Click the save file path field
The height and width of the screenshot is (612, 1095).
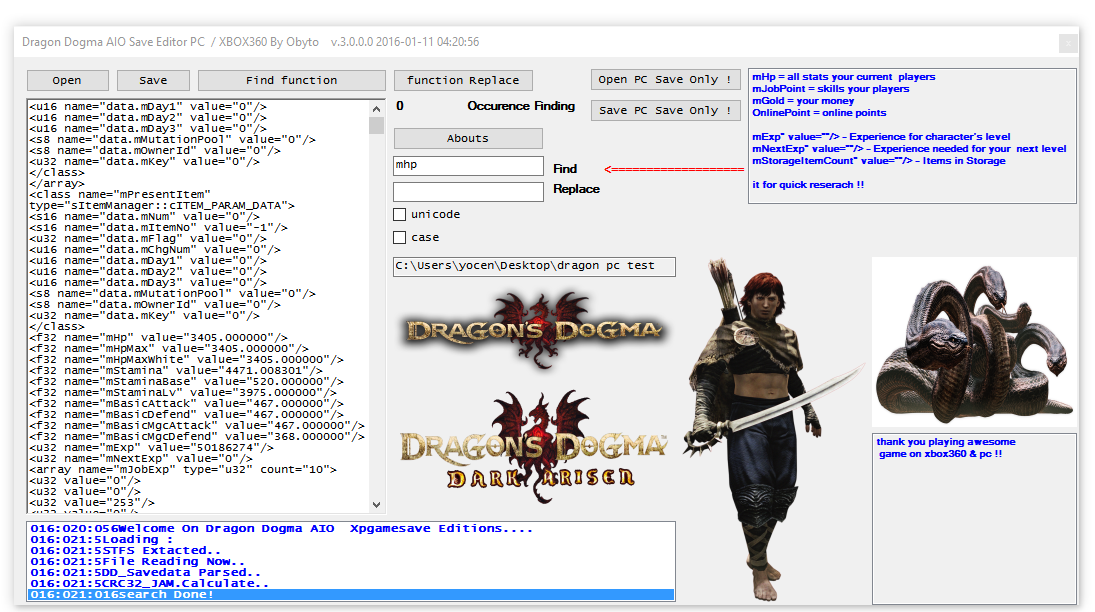(534, 266)
